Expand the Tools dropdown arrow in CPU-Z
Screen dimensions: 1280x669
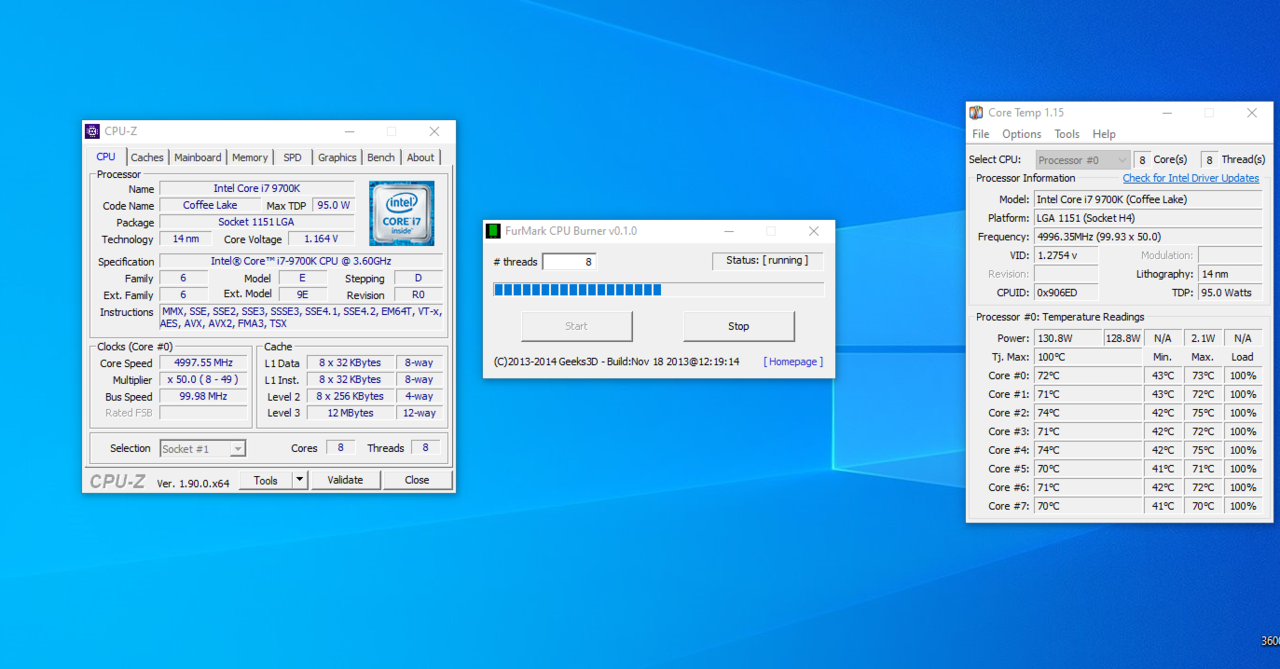coord(300,480)
